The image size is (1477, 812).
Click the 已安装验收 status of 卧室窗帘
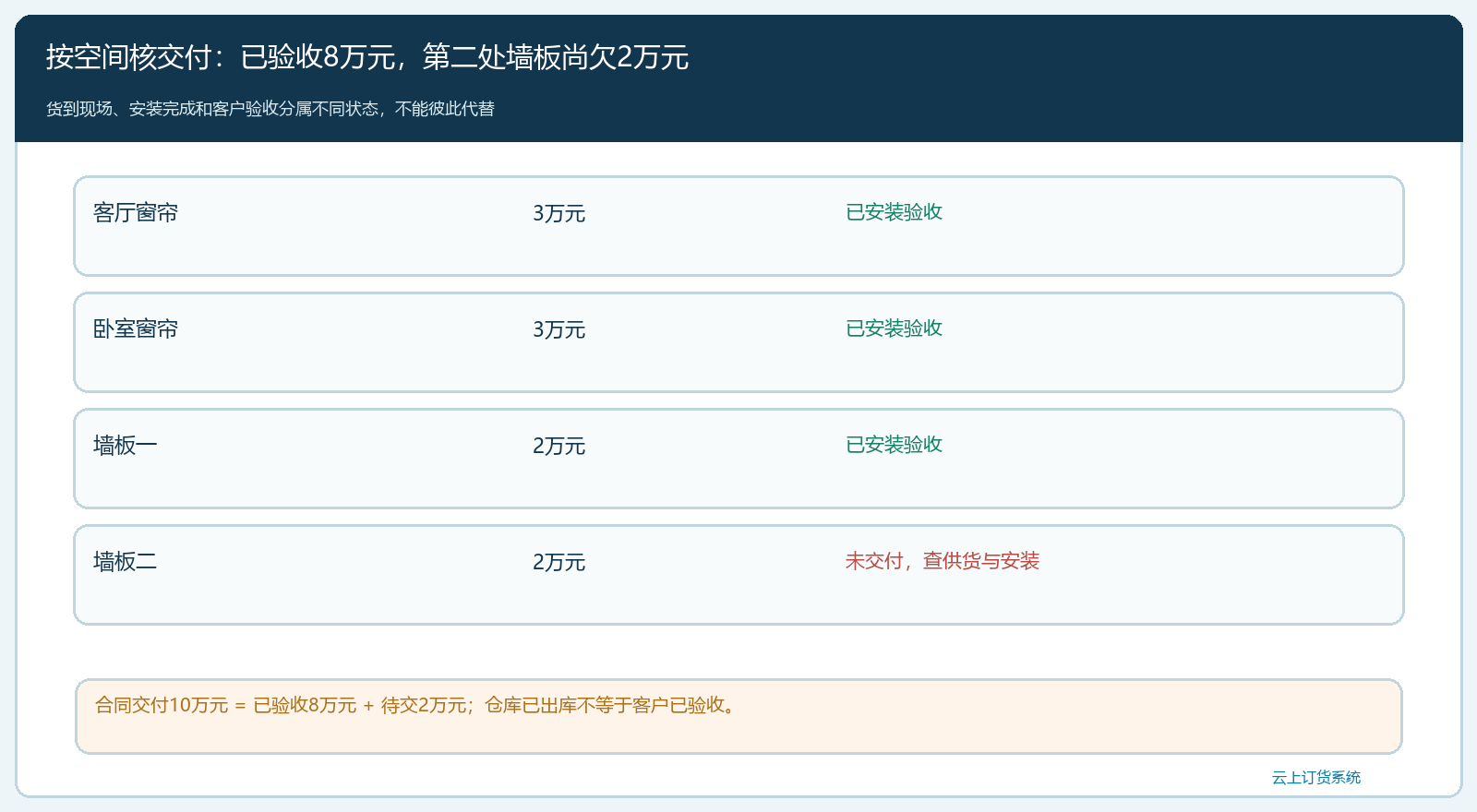click(895, 328)
